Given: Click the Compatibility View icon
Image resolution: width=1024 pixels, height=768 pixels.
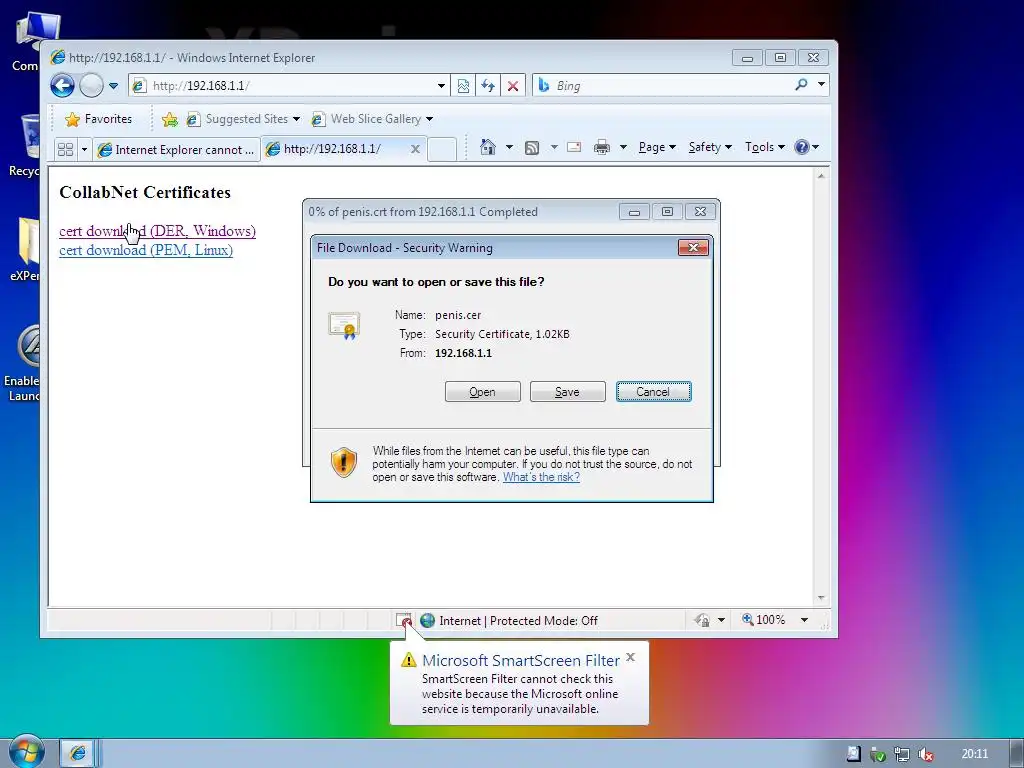Looking at the screenshot, I should [463, 86].
